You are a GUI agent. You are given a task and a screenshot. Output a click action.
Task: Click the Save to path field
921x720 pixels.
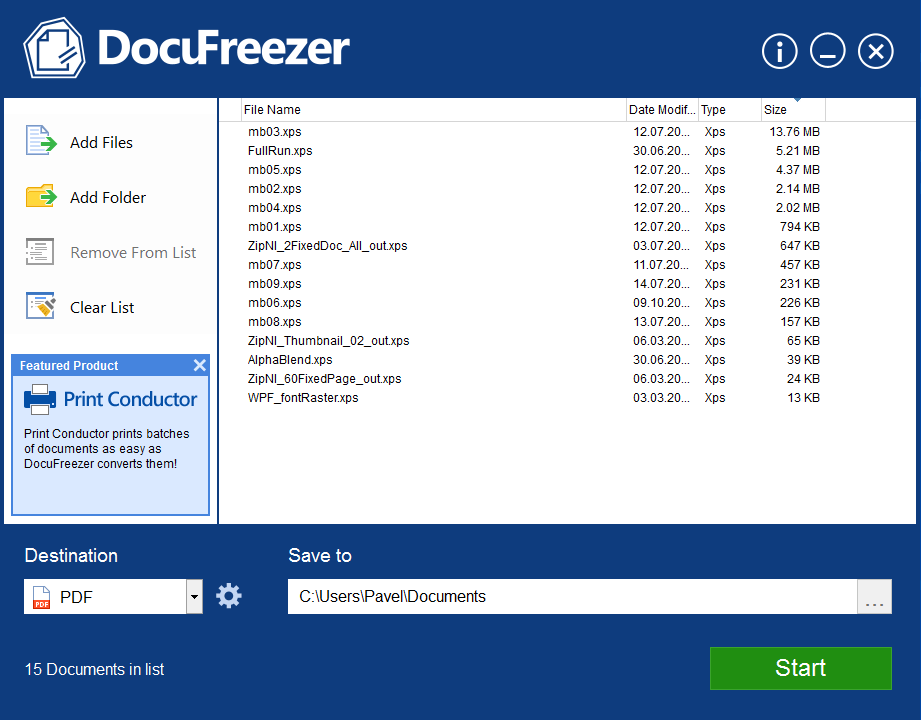click(572, 597)
